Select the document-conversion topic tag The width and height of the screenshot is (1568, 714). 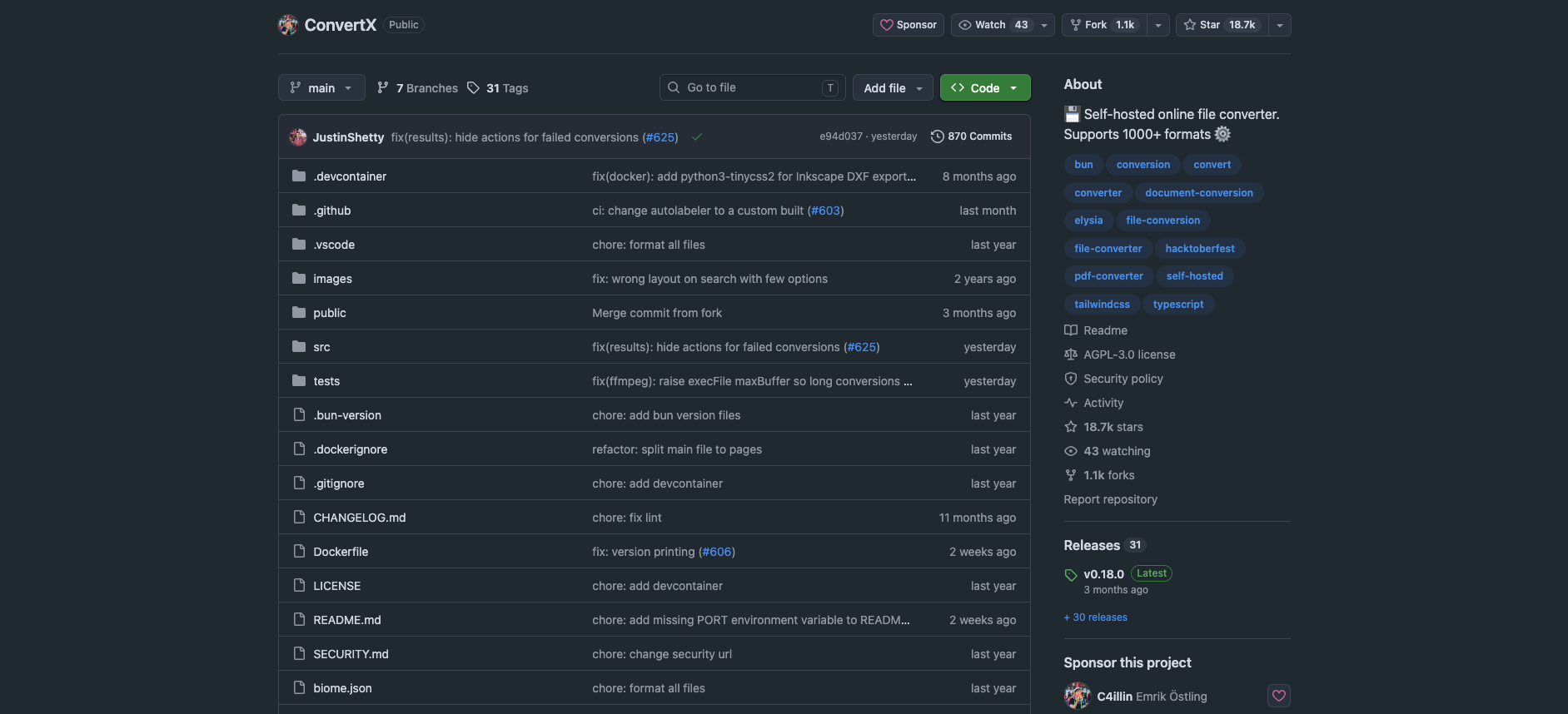1199,193
